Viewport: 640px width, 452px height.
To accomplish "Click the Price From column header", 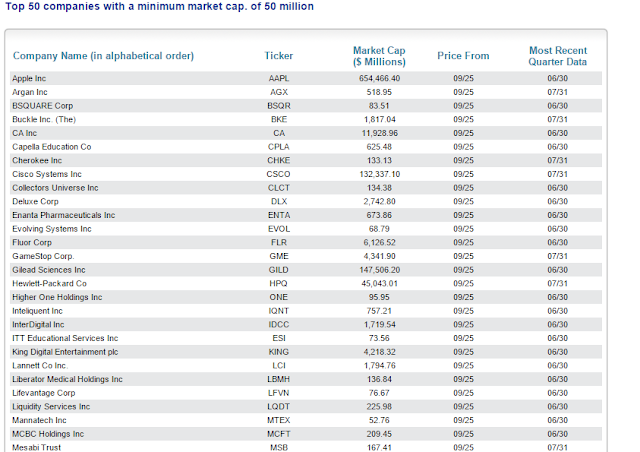I will [x=463, y=56].
